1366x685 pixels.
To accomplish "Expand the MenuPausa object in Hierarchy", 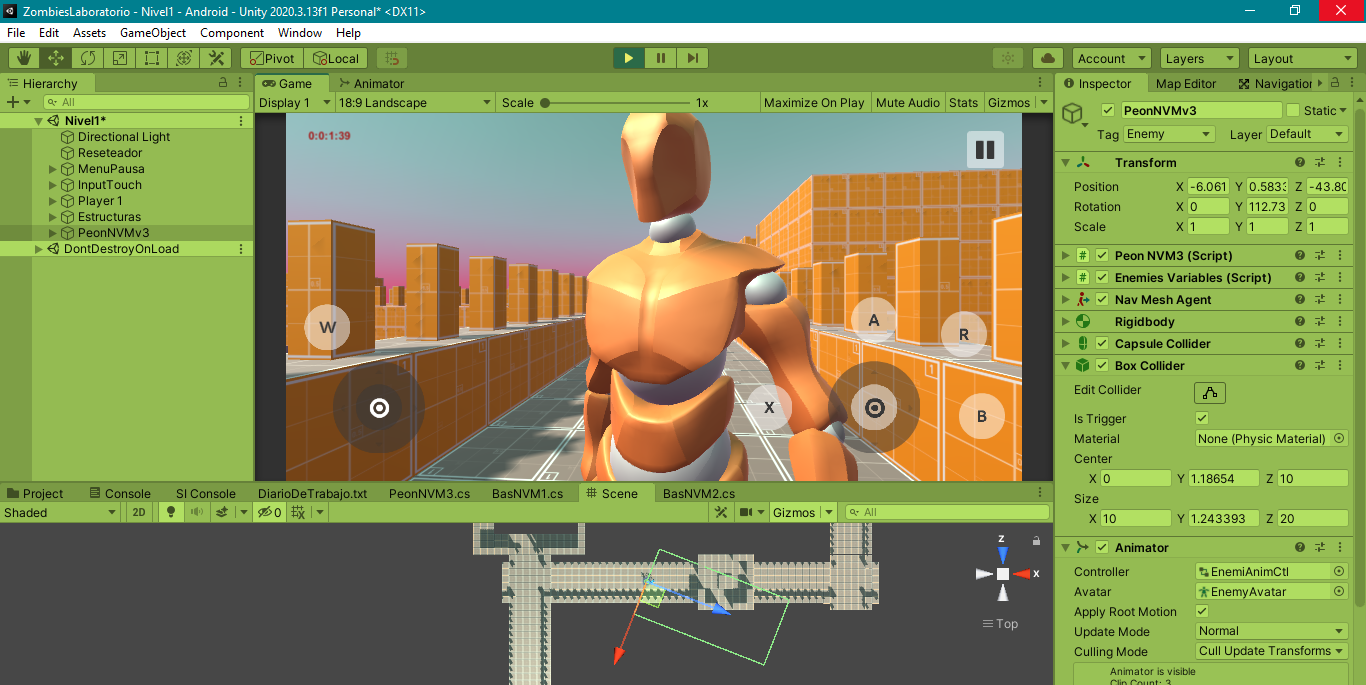I will tap(53, 169).
